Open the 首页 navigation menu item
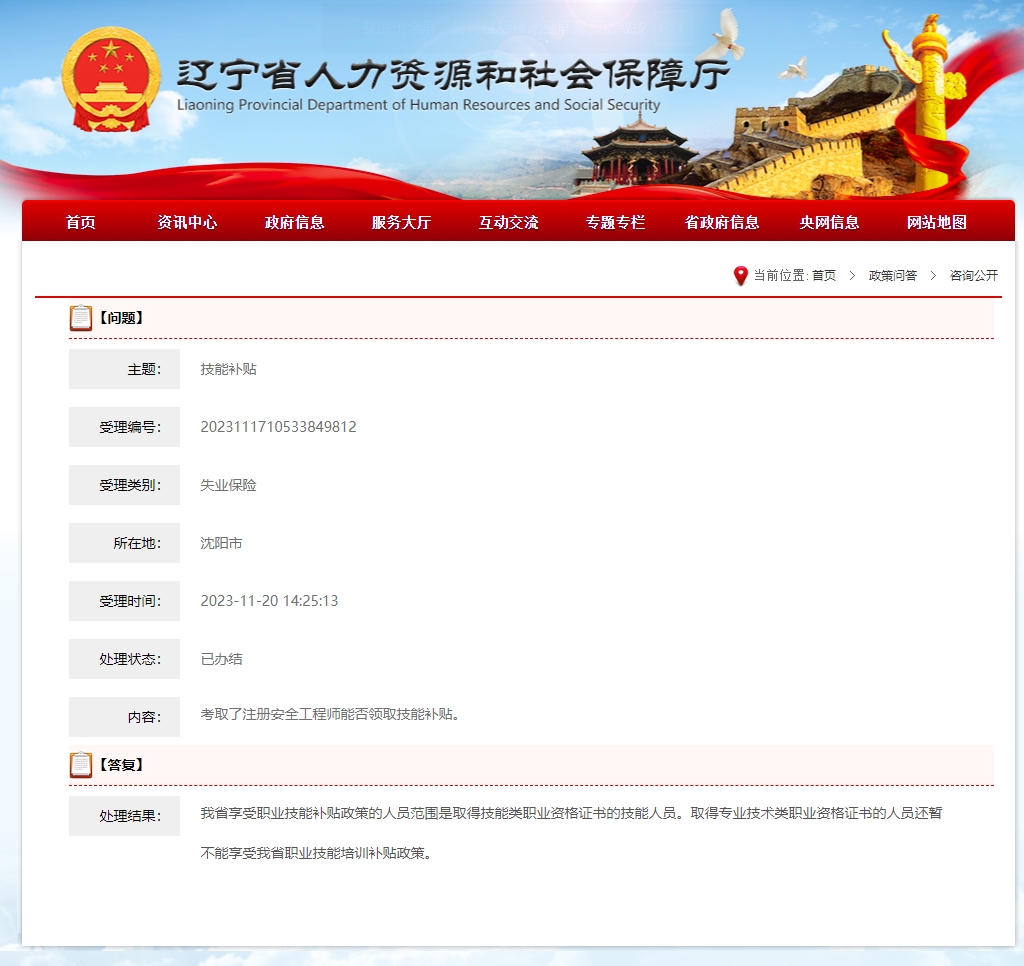Screen dimensions: 1024x966 coord(81,222)
